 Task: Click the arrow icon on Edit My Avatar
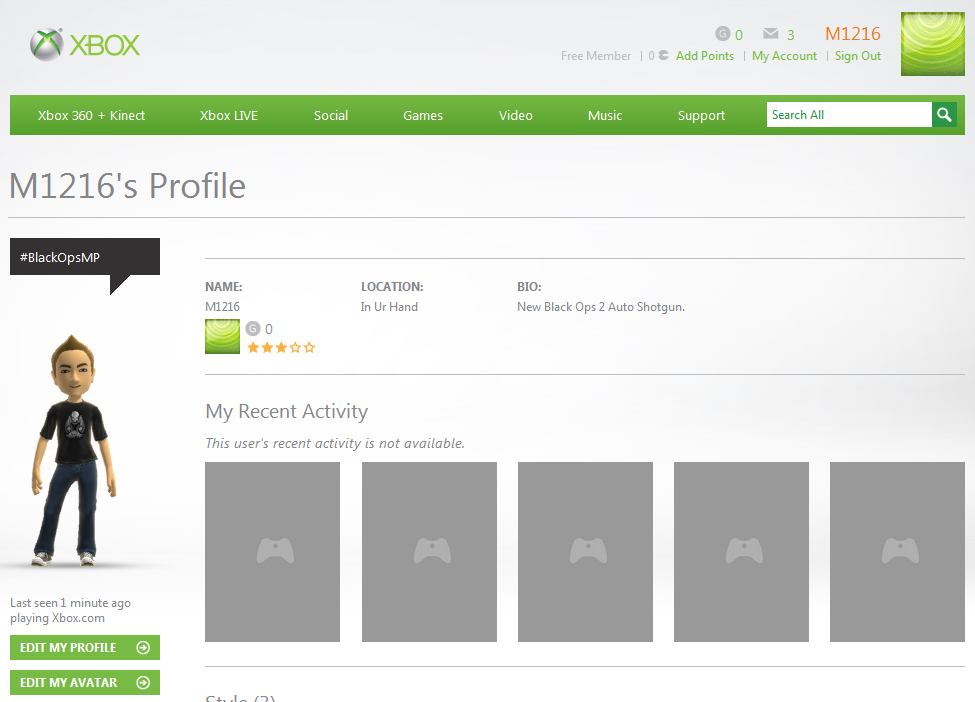(x=143, y=683)
